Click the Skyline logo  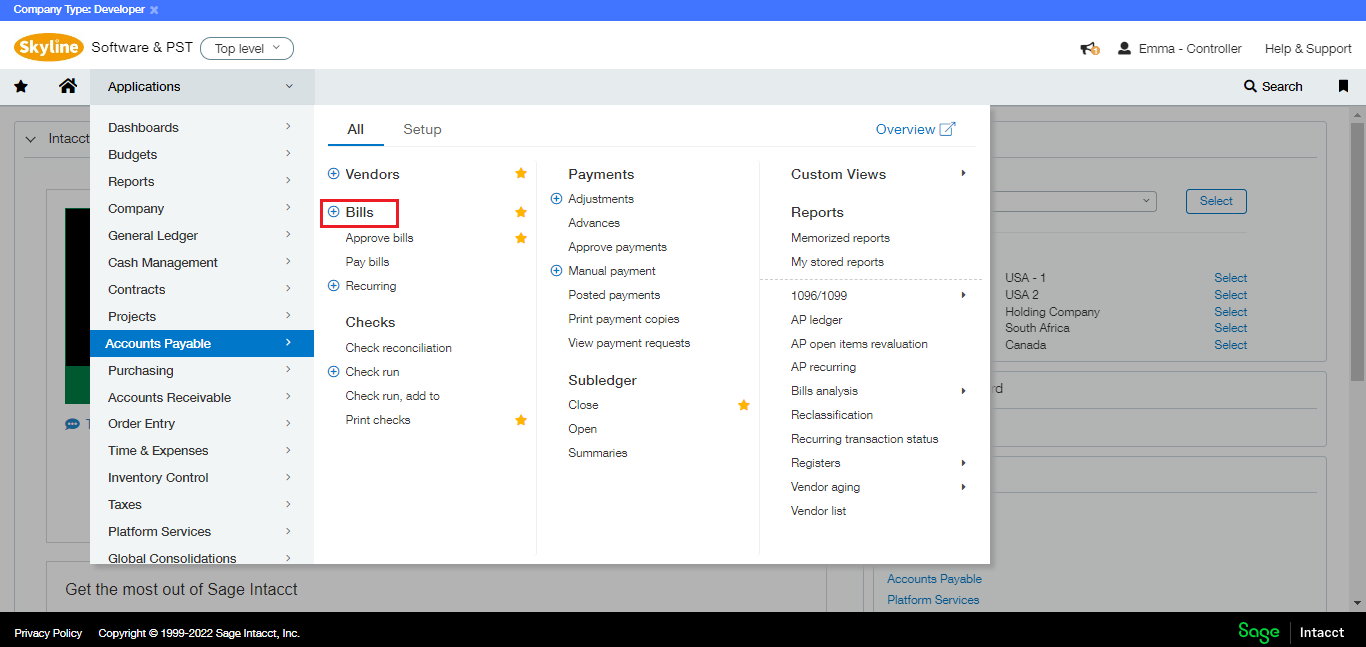pos(49,48)
